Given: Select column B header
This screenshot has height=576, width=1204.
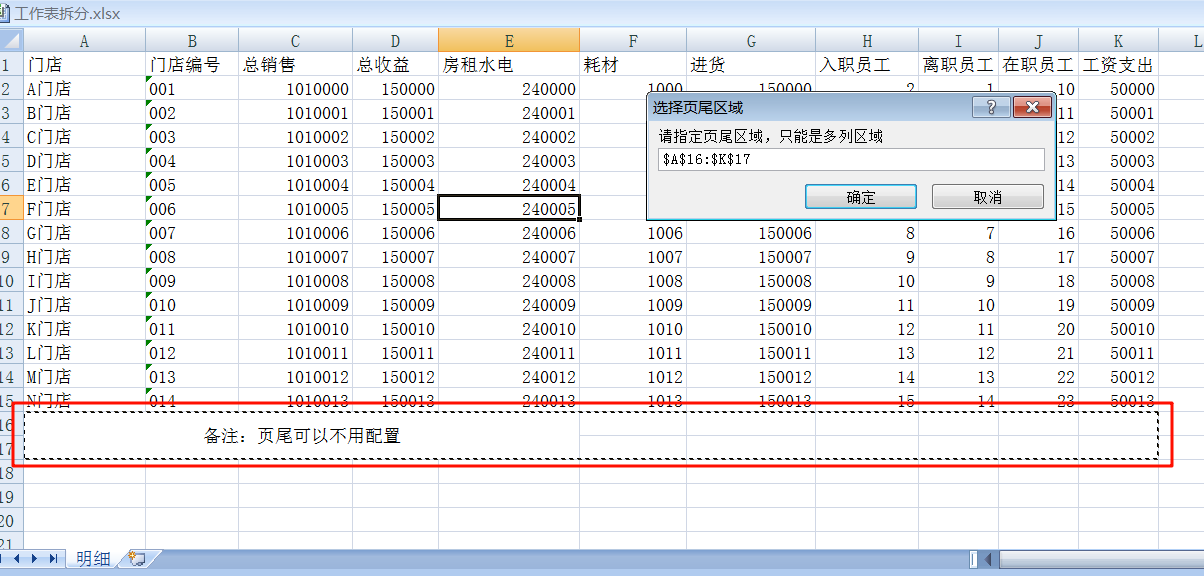Looking at the screenshot, I should coord(192,41).
